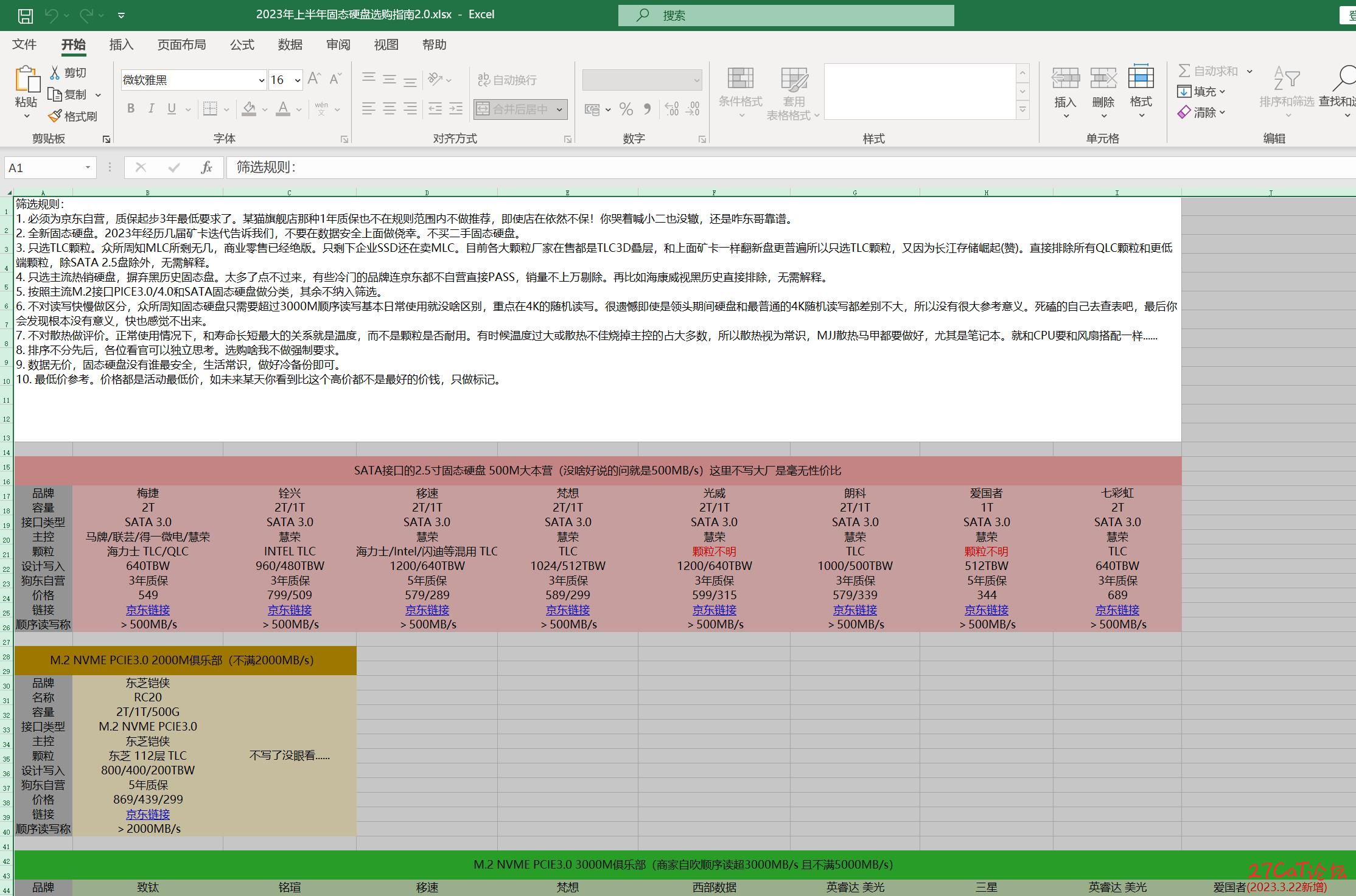Open 京东链接 under 七彩虹 column
This screenshot has width=1356, height=896.
click(1117, 609)
